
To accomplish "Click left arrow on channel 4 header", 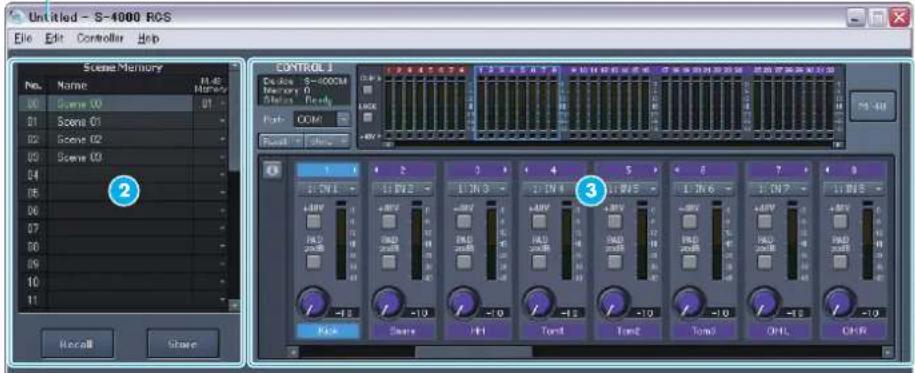I will tap(527, 171).
